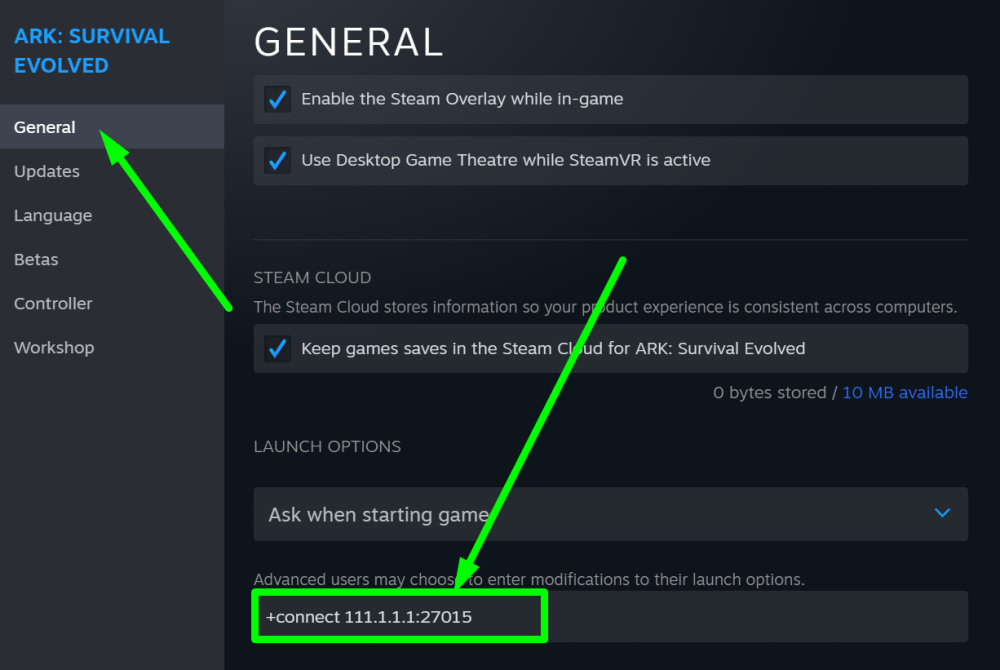1000x670 pixels.
Task: Click the +connect 111.1.1.1:27015 text
Action: (369, 617)
